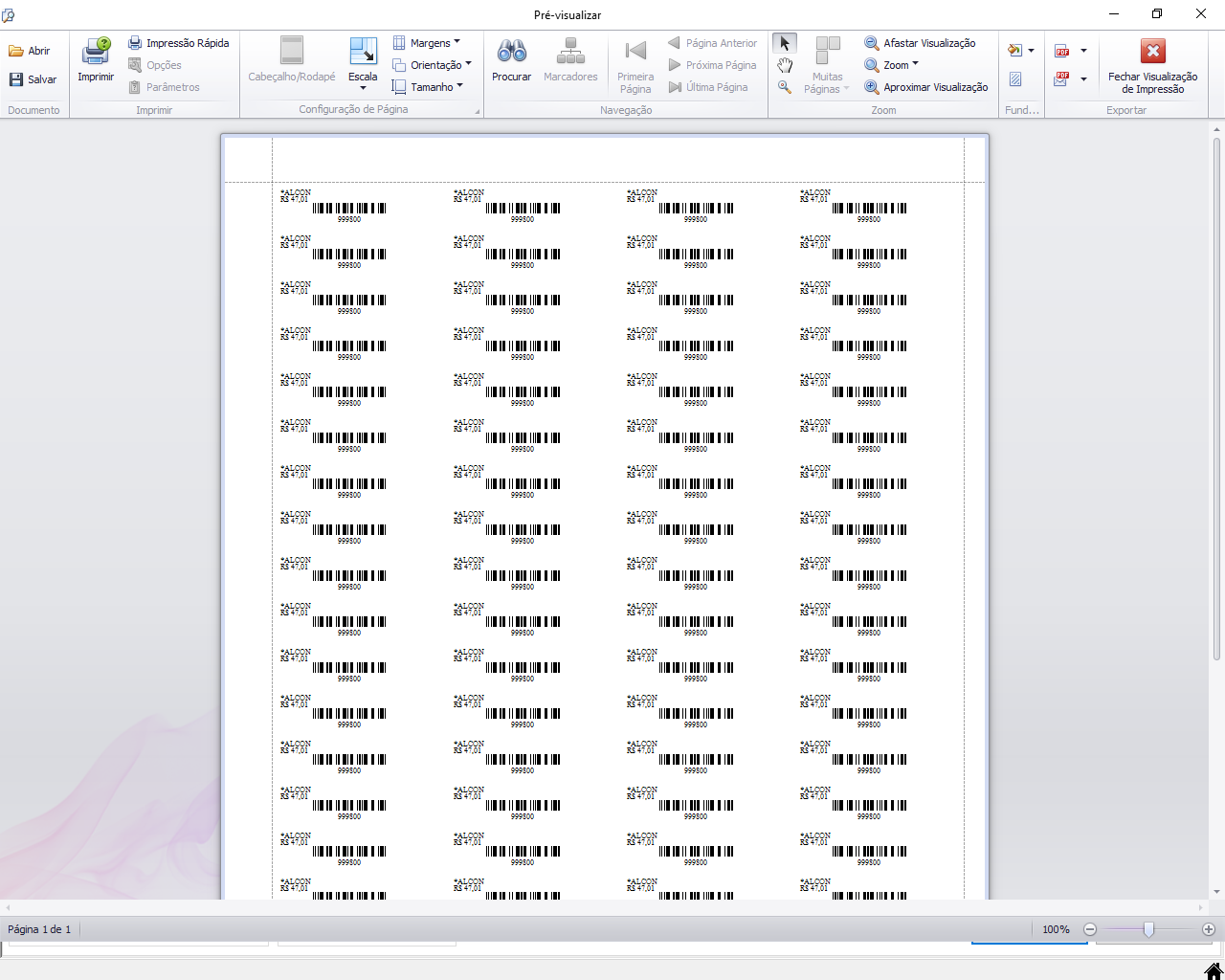Click the 100% zoom level in the status bar
This screenshot has height=980, width=1225.
pos(1056,929)
